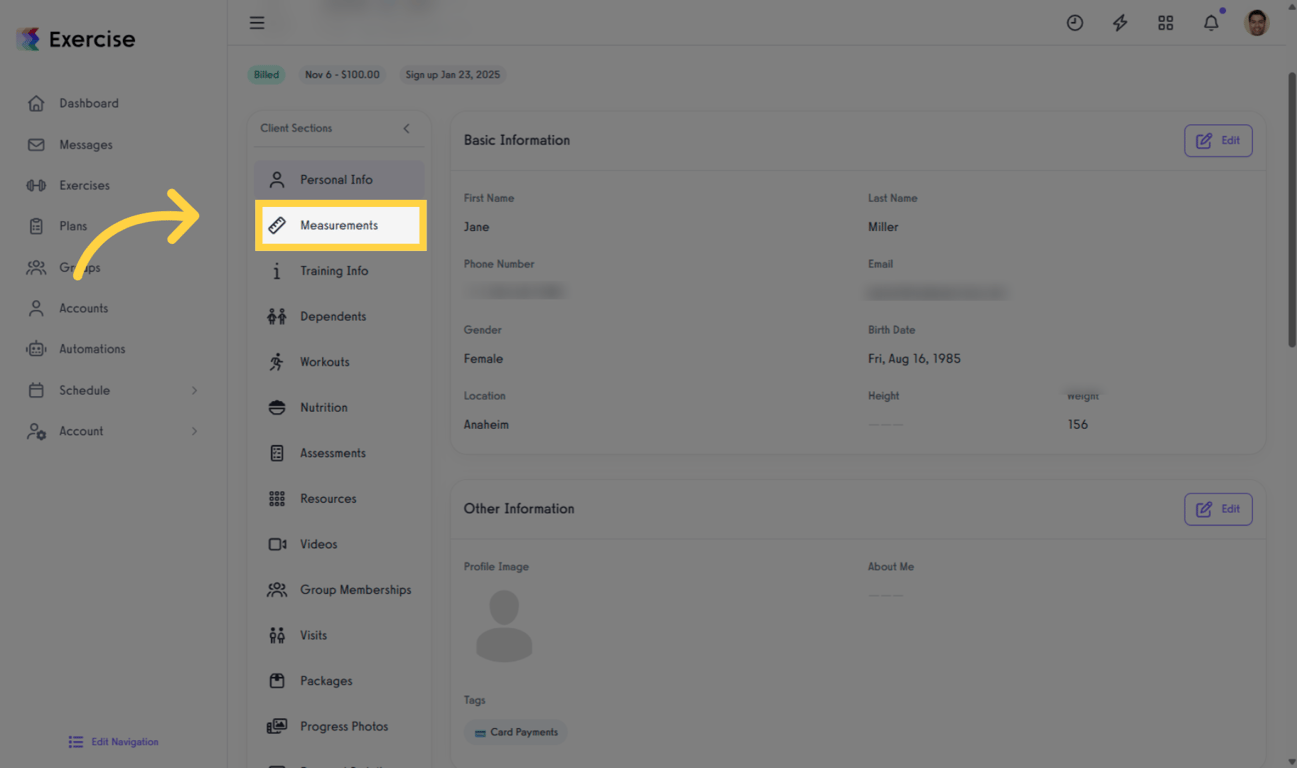Select the Groups sidebar icon
Viewport: 1297px width, 768px height.
(x=35, y=267)
